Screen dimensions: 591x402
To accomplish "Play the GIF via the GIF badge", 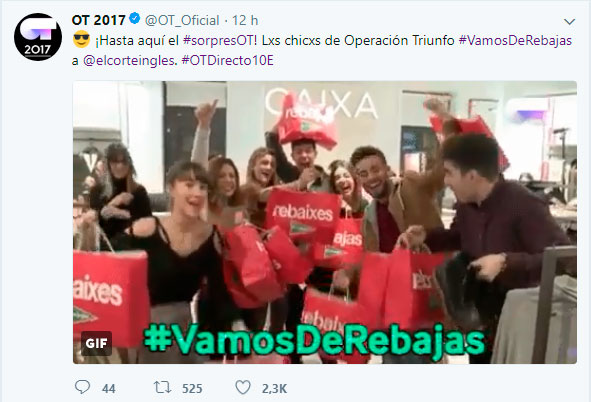I will pos(96,343).
